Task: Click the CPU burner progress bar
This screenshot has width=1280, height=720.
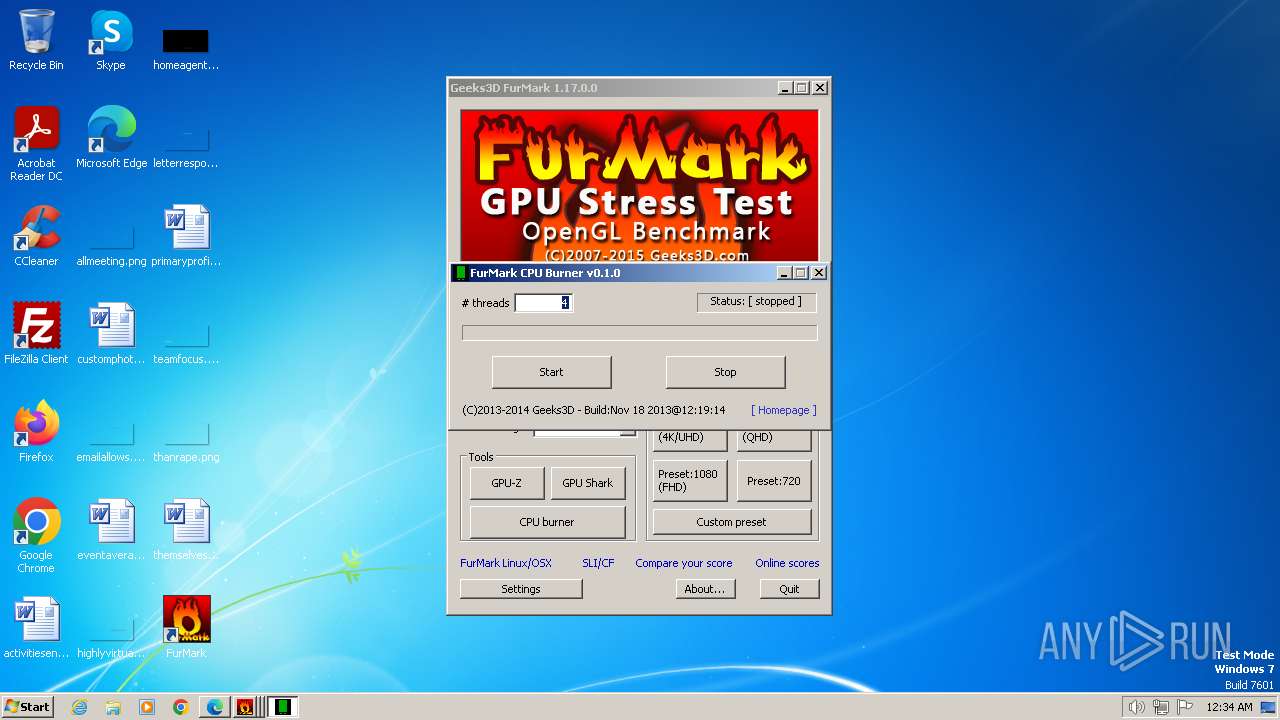Action: pos(639,333)
